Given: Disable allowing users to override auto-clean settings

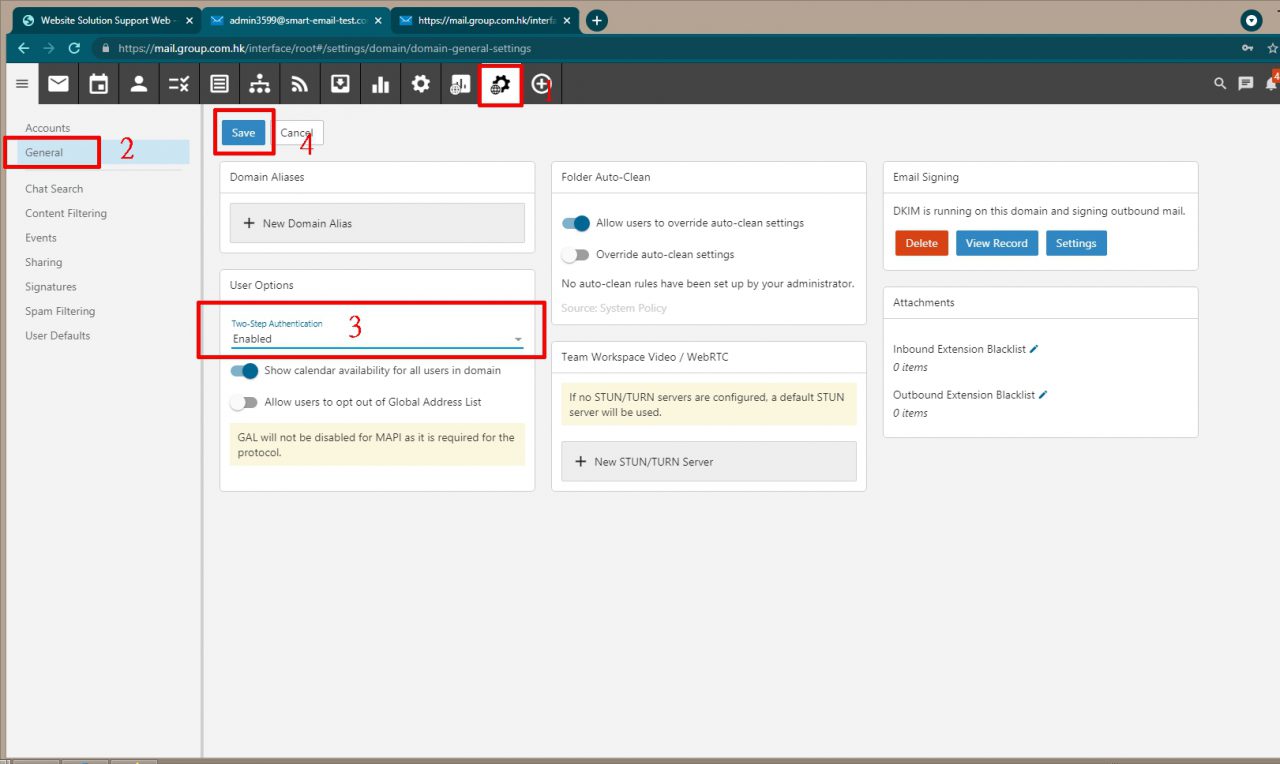Looking at the screenshot, I should (x=576, y=223).
